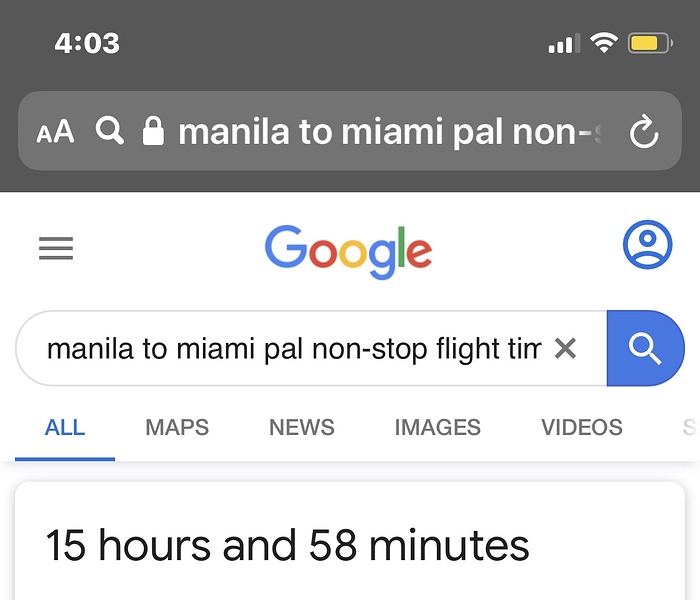Screen dimensions: 700x600
Task: Select the ALL results tab
Action: click(65, 428)
